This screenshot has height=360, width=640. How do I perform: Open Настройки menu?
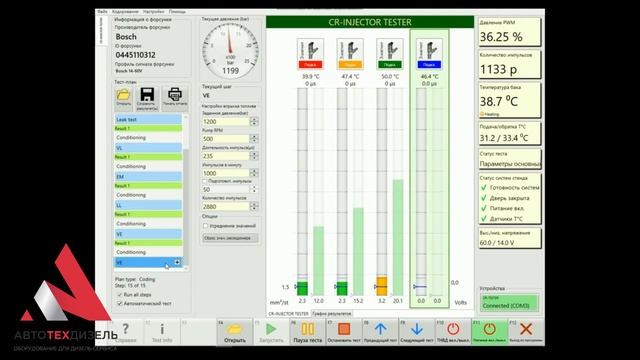[x=153, y=11]
